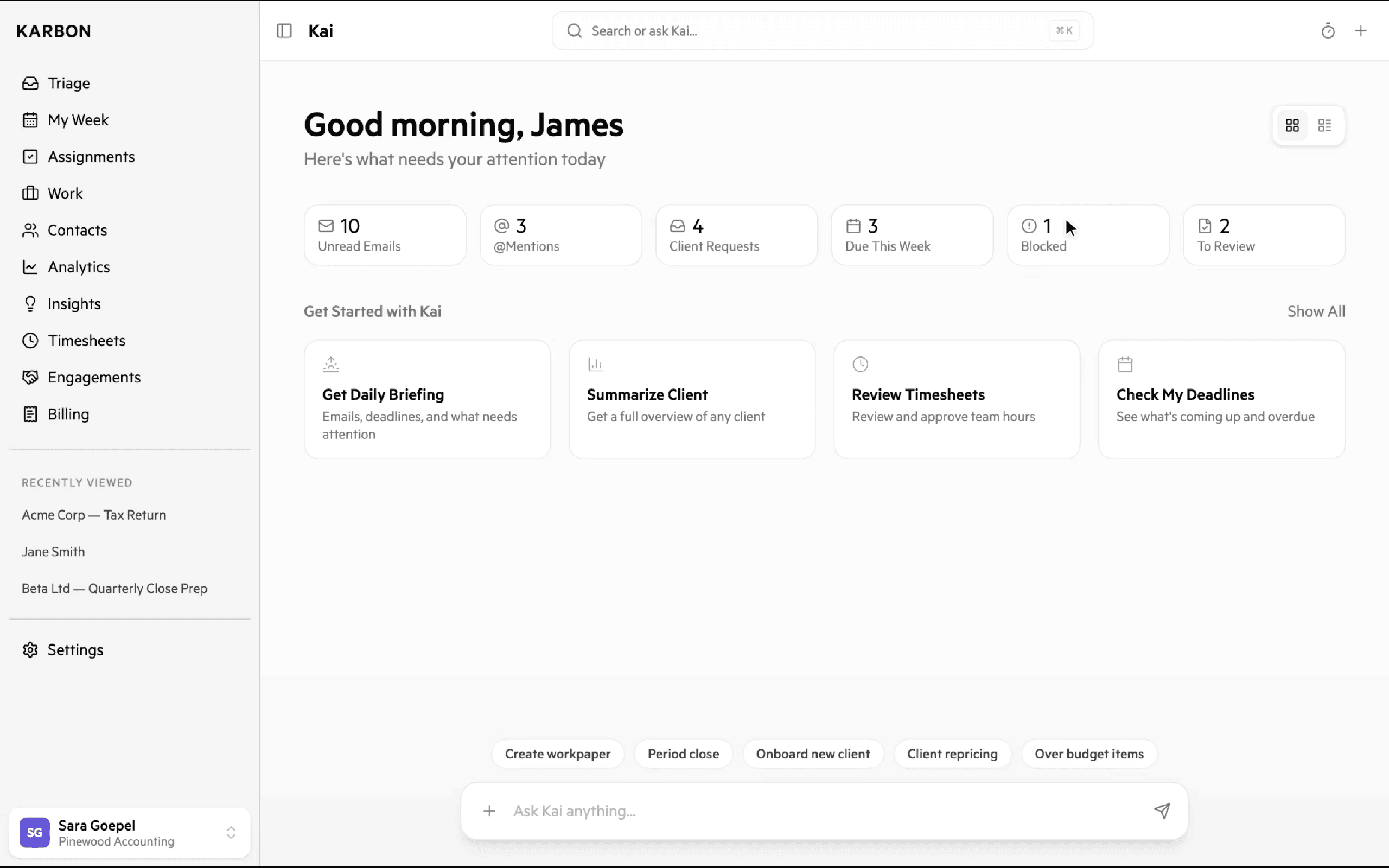
Task: Click Show All link
Action: coord(1316,311)
